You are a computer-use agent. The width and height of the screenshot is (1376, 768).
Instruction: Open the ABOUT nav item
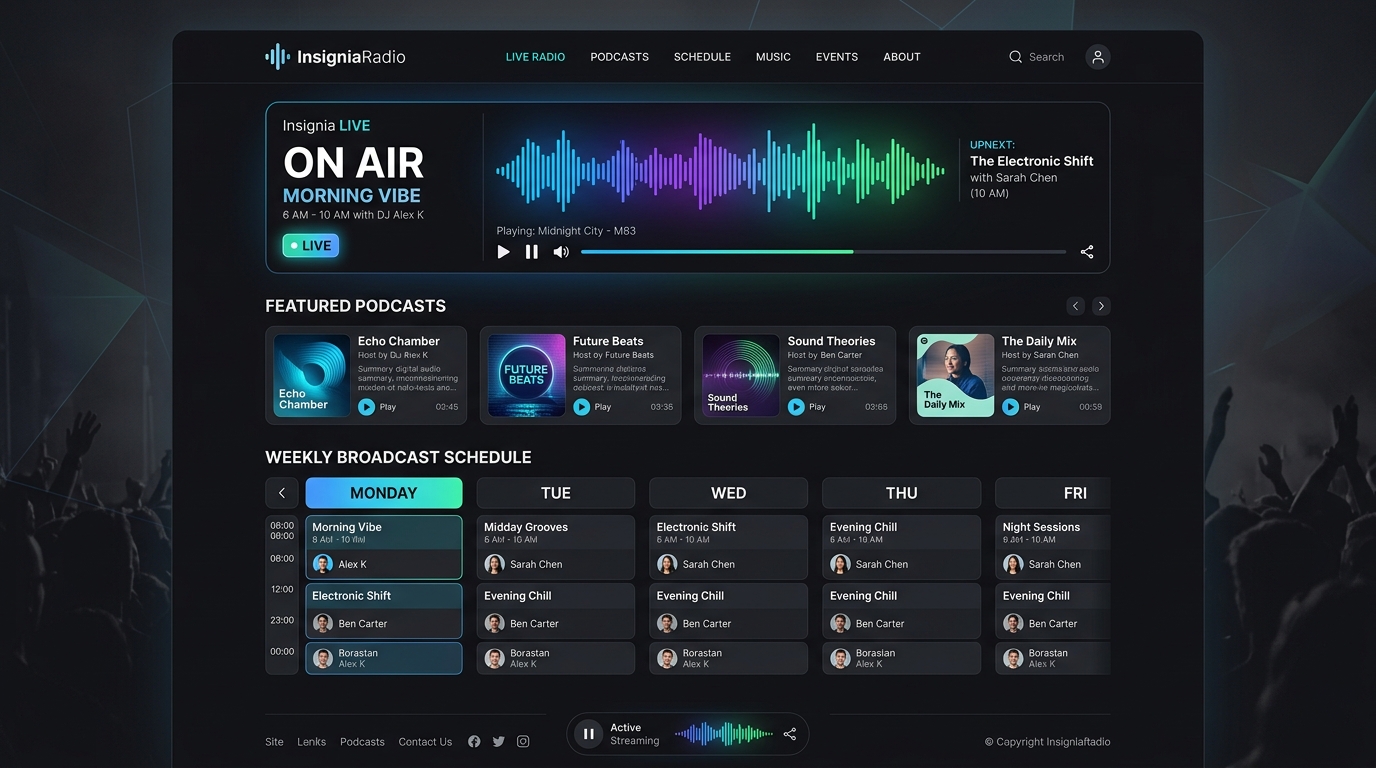(x=902, y=57)
